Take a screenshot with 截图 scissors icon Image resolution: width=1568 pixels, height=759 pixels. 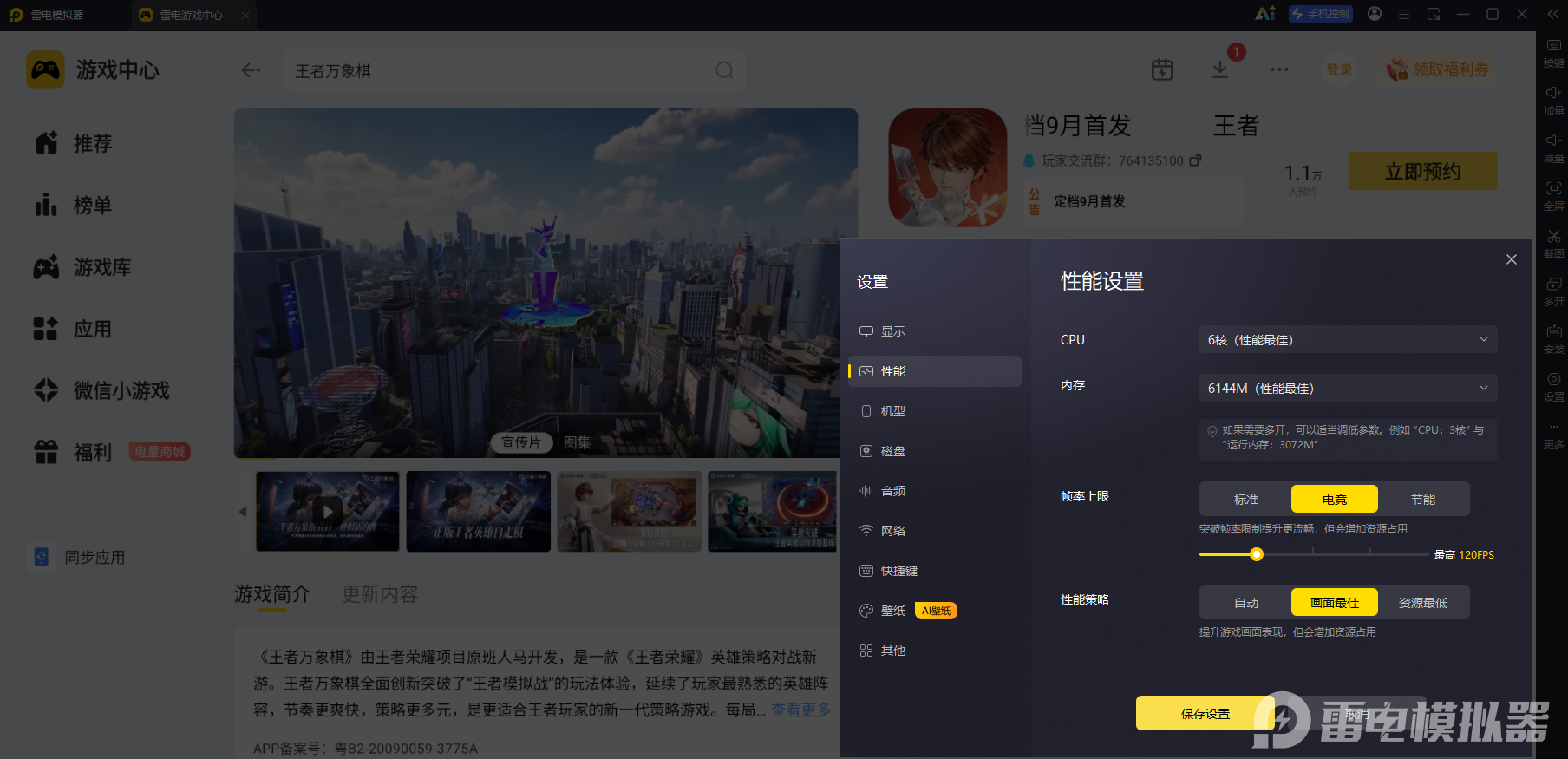tap(1553, 243)
